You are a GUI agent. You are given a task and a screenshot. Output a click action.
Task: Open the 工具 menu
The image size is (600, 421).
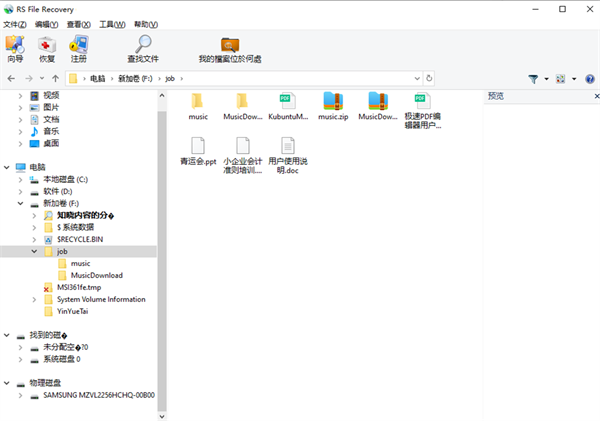(x=112, y=24)
